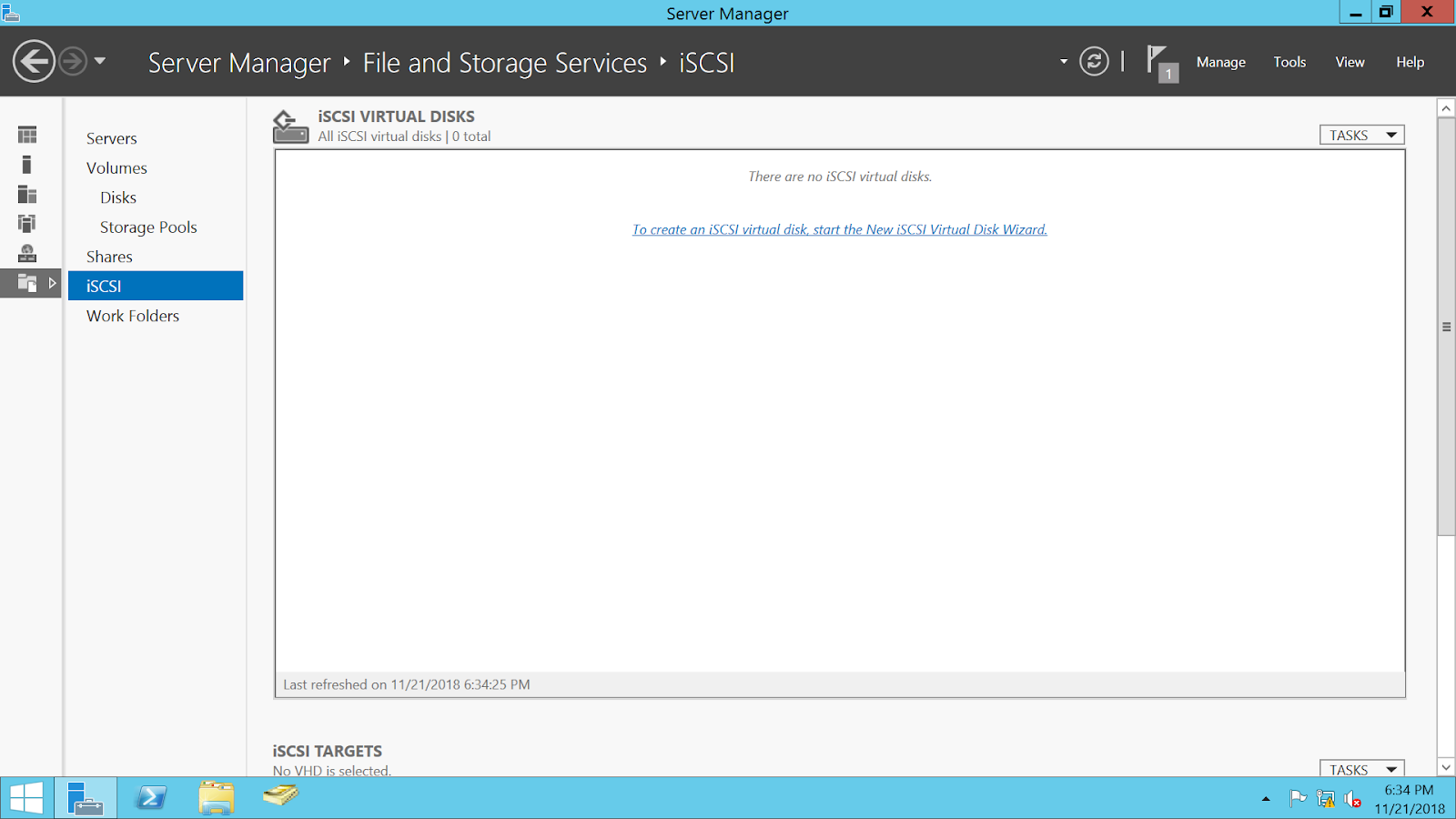Viewport: 1456px width, 819px height.
Task: Navigate back using the back arrow button
Action: (x=33, y=62)
